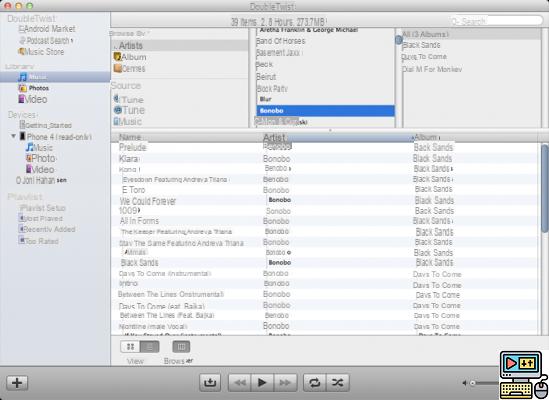Toggle repeat mode
This screenshot has height=400, width=549.
tap(314, 382)
